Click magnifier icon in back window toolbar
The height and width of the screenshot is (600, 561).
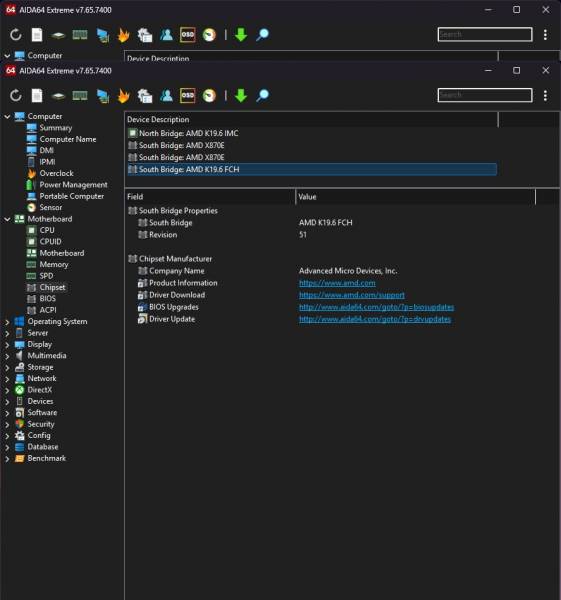263,34
